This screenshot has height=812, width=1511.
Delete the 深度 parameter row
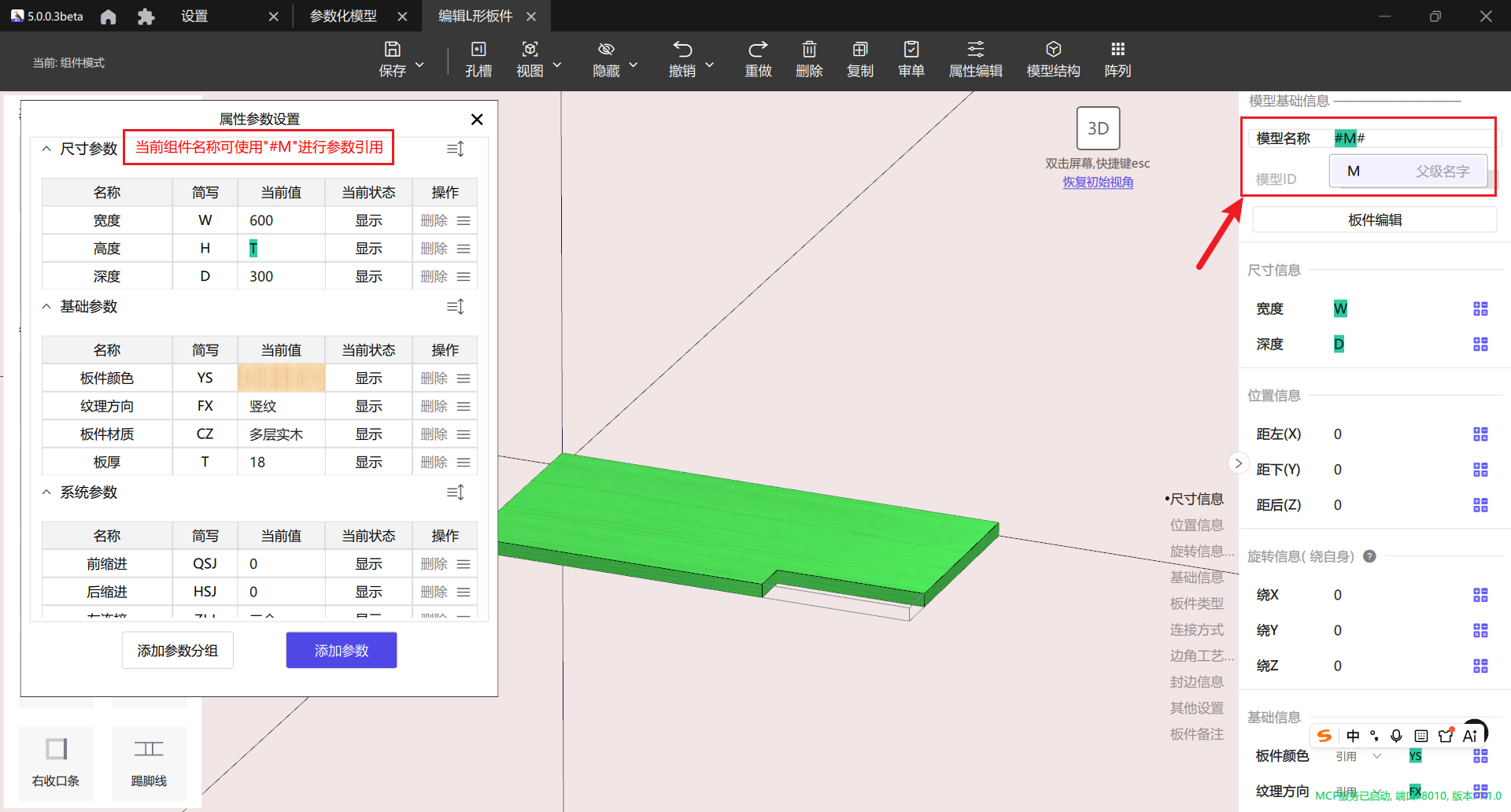tap(434, 277)
